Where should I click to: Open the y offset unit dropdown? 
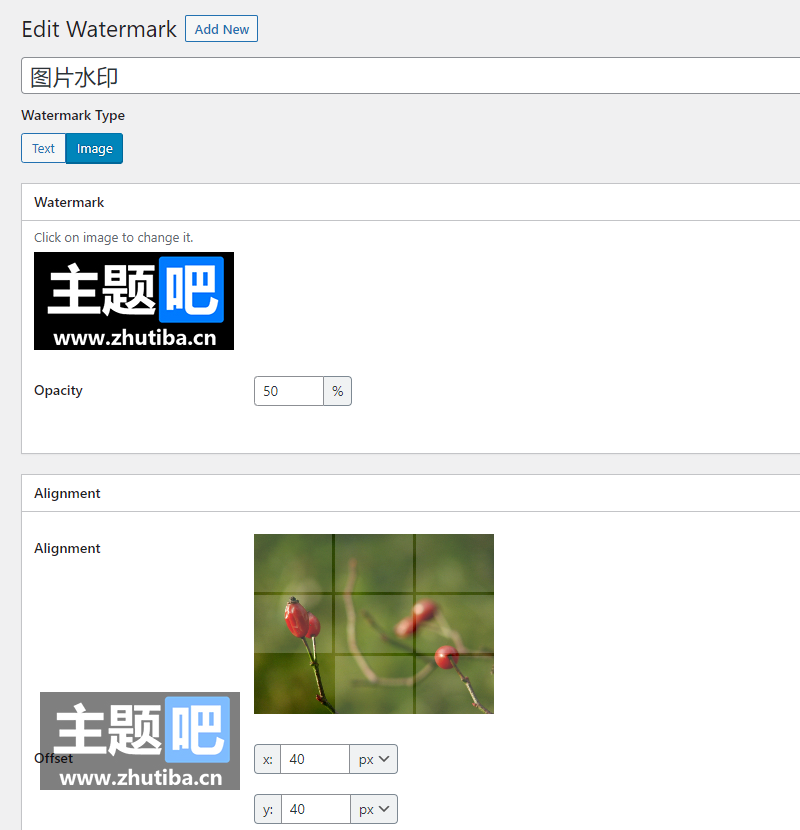point(374,809)
